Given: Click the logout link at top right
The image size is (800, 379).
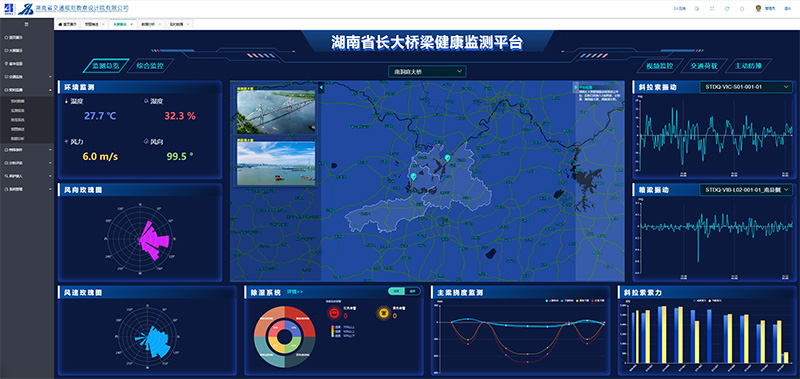Looking at the screenshot, I should click(787, 9).
